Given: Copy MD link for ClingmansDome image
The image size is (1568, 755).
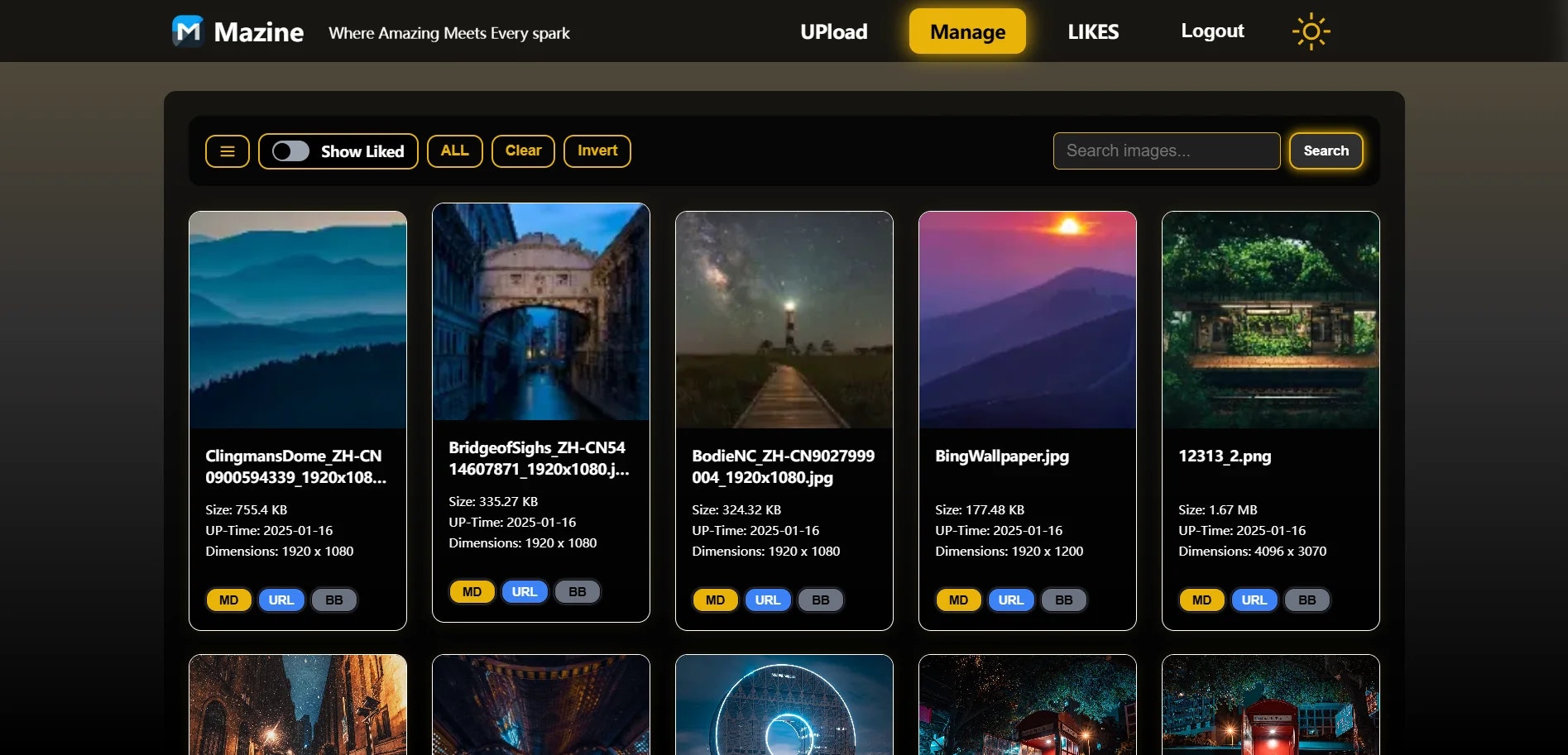Looking at the screenshot, I should tap(229, 600).
